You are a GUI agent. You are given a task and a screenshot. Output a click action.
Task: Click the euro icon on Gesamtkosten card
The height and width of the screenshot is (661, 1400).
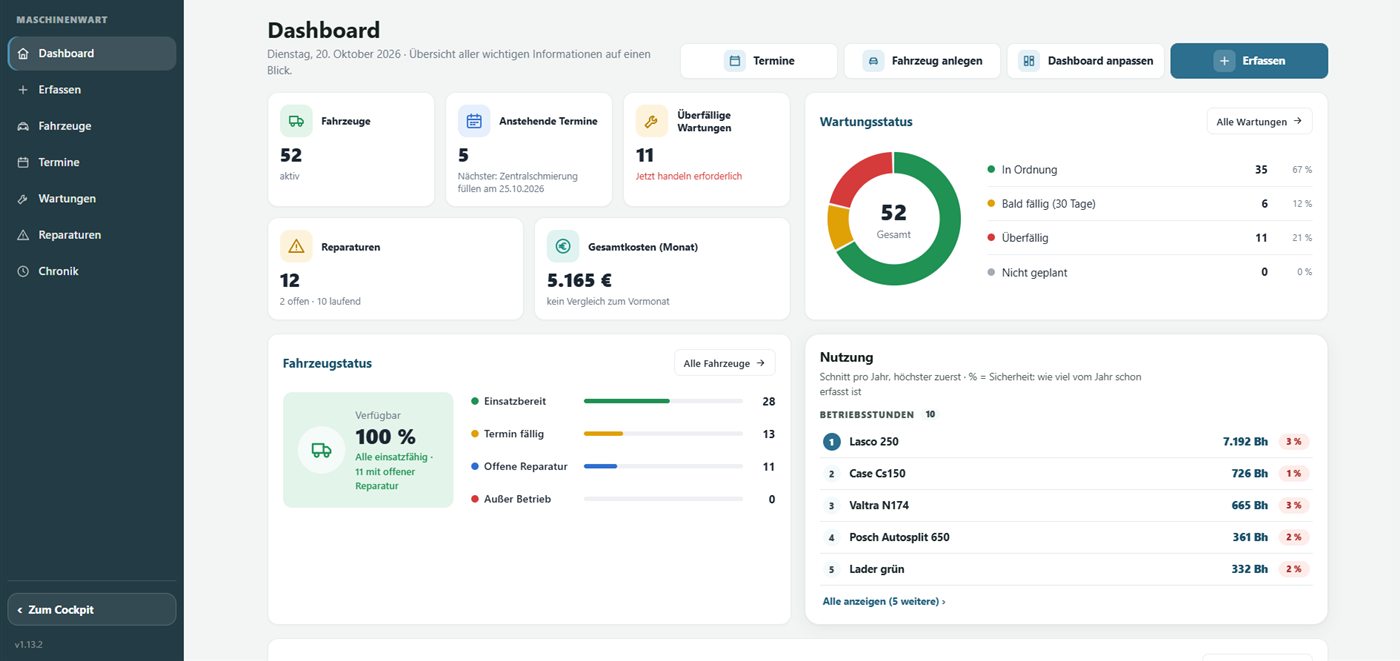coord(563,246)
